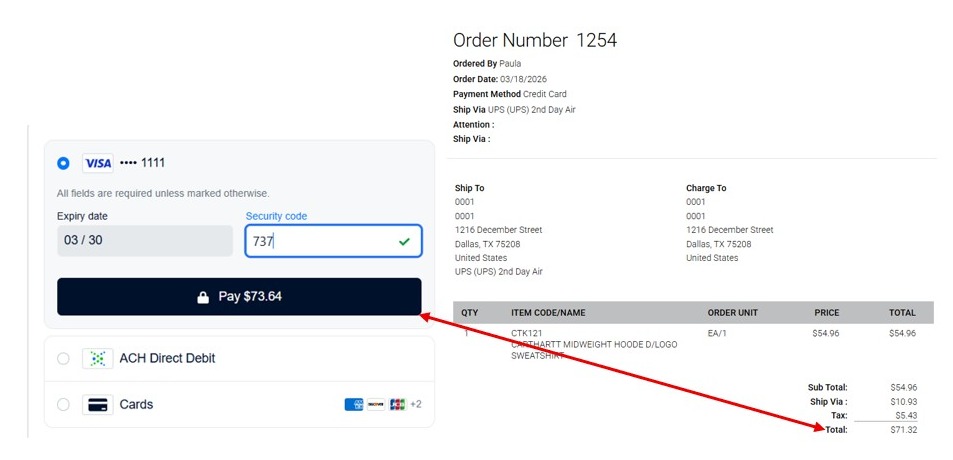The width and height of the screenshot is (953, 460).
Task: Click the padlock icon on Pay button
Action: (203, 297)
